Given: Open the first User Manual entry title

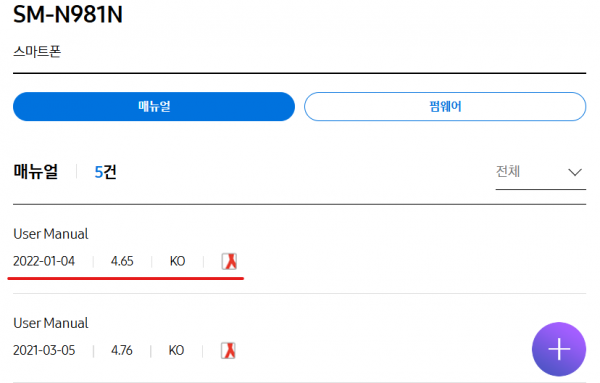Looking at the screenshot, I should 51,234.
